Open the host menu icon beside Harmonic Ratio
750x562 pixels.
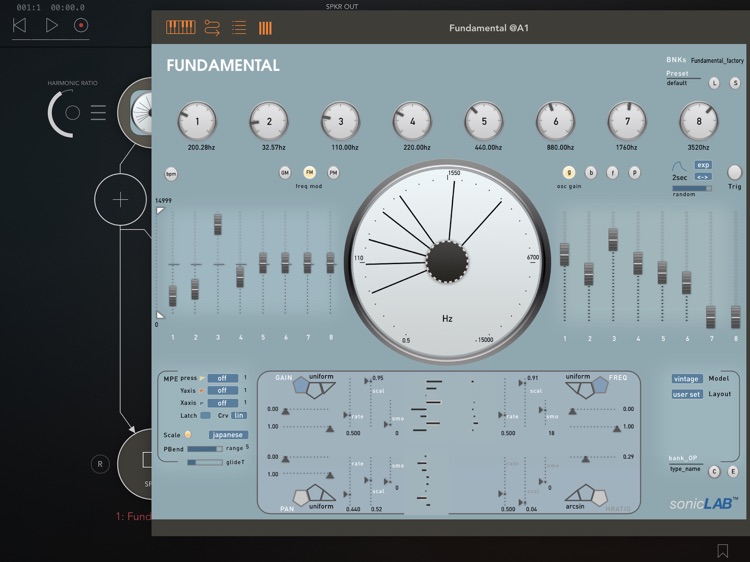pyautogui.click(x=98, y=112)
